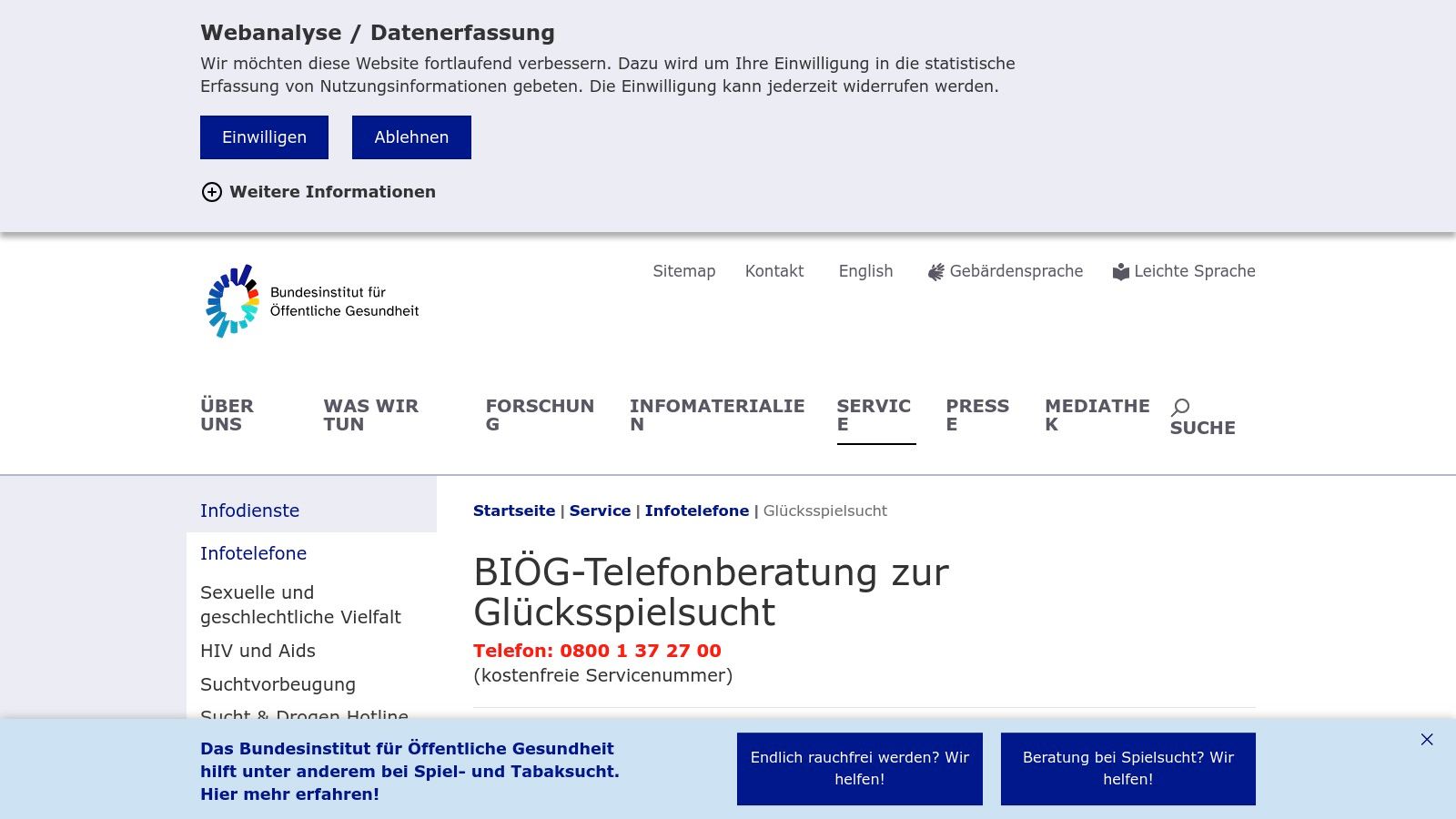Click the plus icon beside Weitere Informationen

tap(212, 192)
